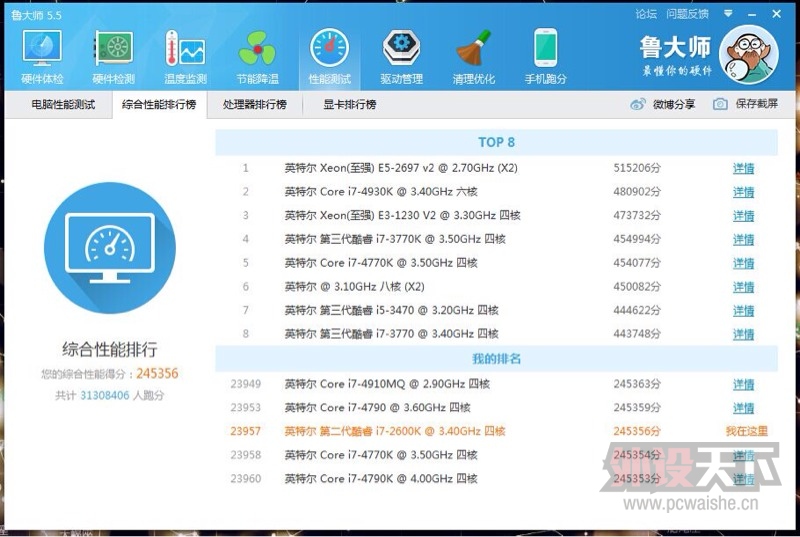Open the title bar dropdown menu arrow
800x537 pixels.
728,14
